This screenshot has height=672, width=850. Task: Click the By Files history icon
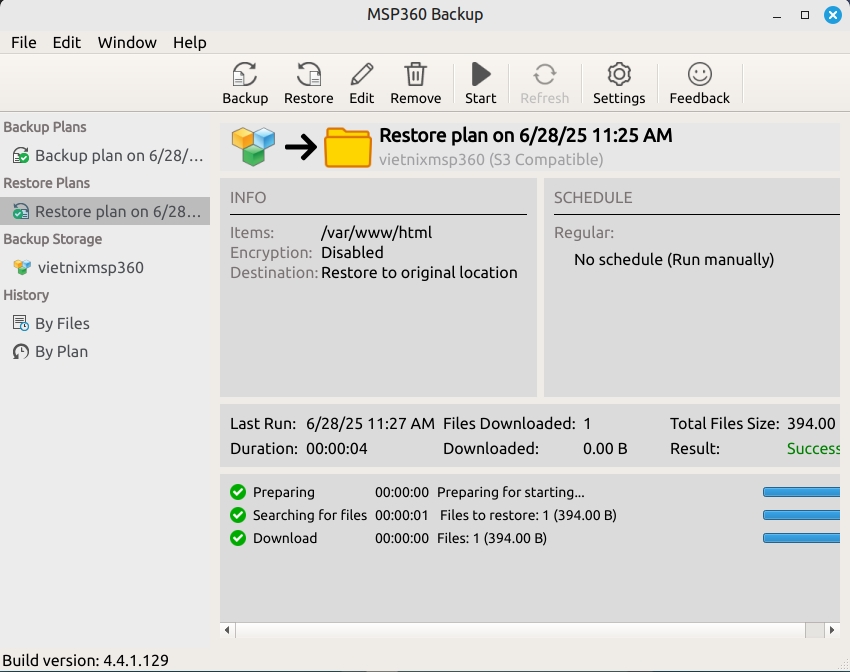click(21, 324)
